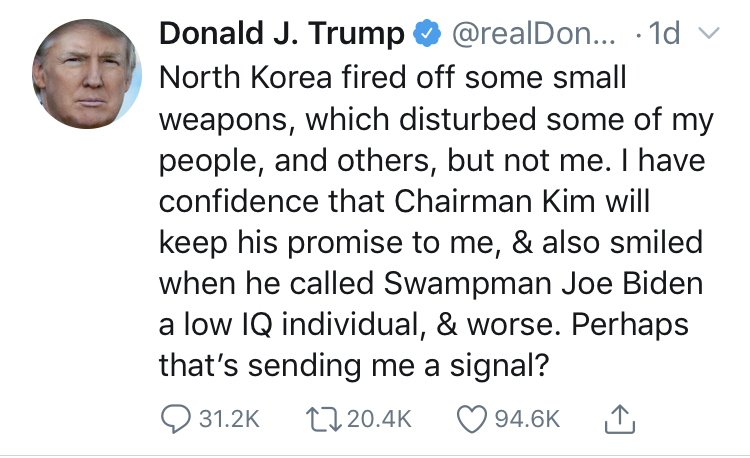Open the Donald J. Trump display name
The image size is (750, 458).
[283, 35]
